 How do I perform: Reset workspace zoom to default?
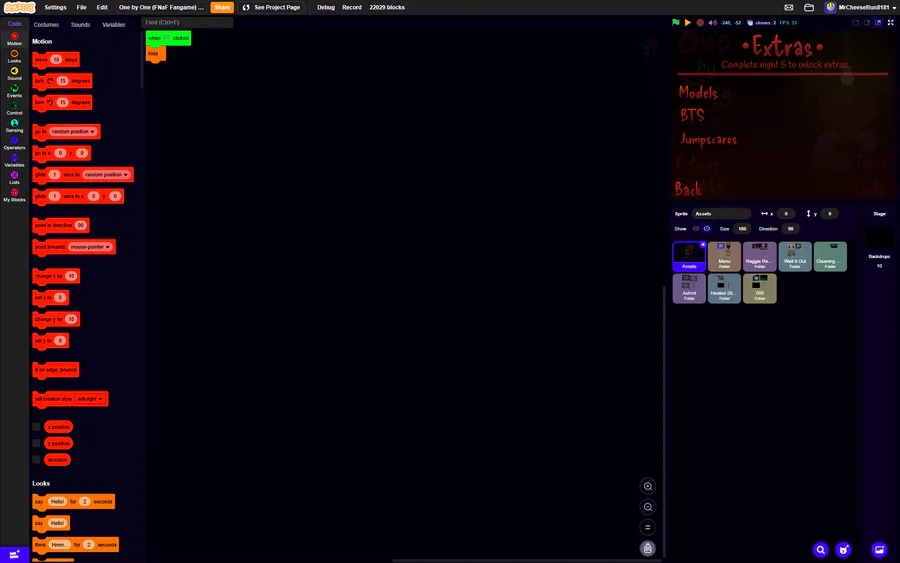(x=647, y=527)
